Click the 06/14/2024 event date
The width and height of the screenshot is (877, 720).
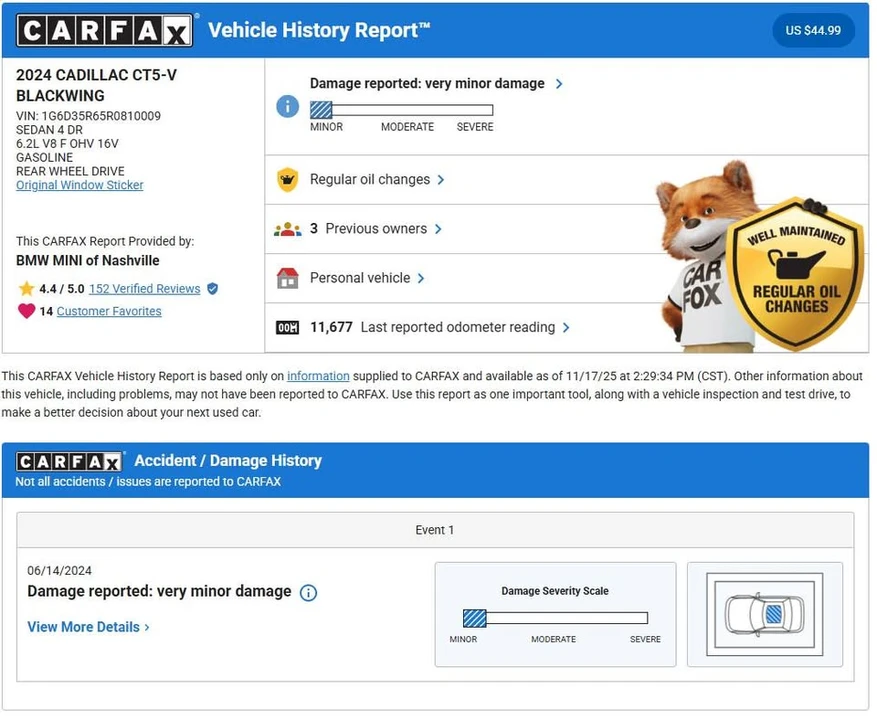point(60,573)
